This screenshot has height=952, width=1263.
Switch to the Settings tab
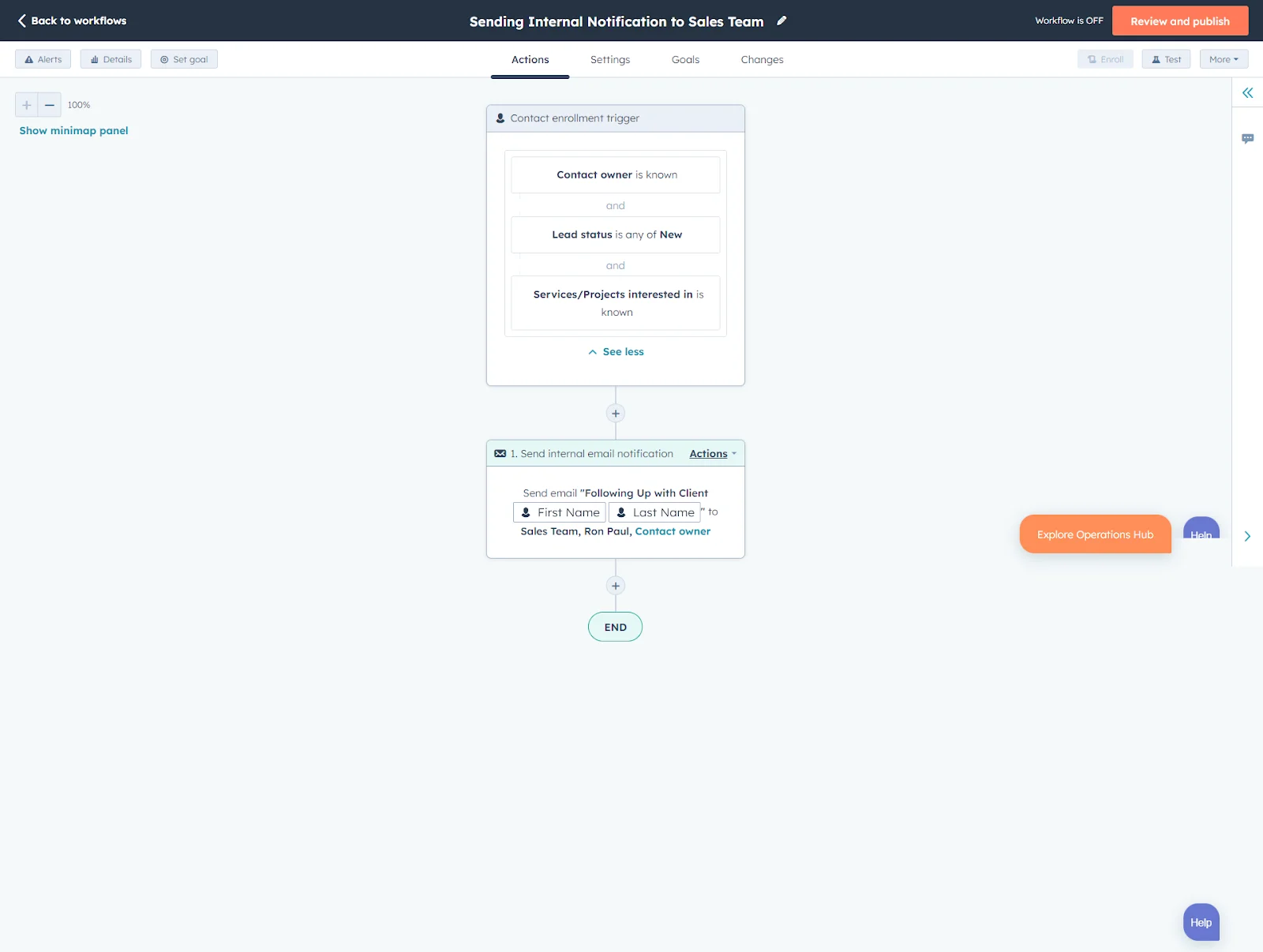click(x=609, y=59)
